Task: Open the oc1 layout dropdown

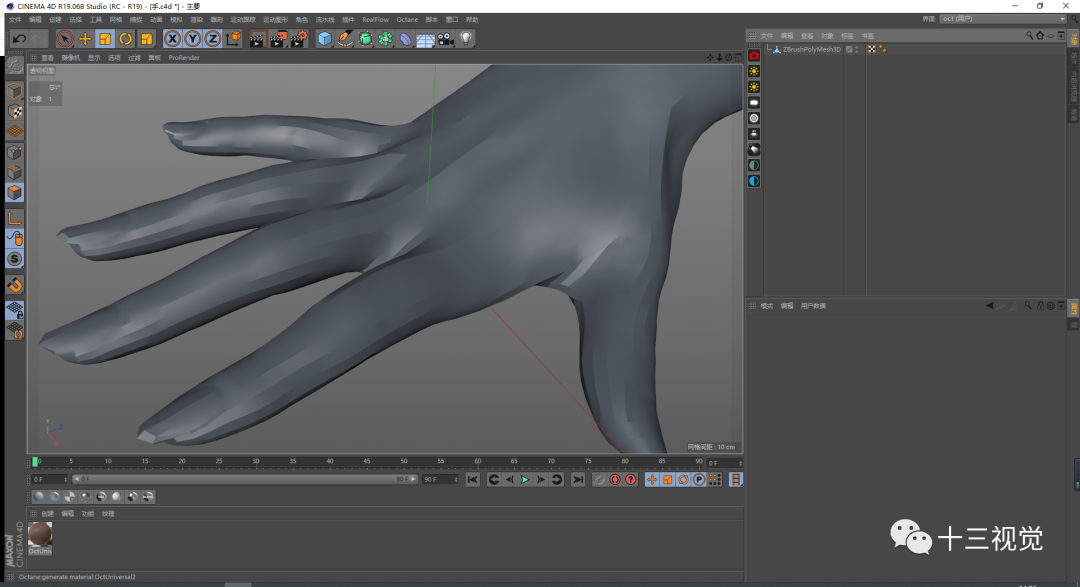Action: [1003, 19]
